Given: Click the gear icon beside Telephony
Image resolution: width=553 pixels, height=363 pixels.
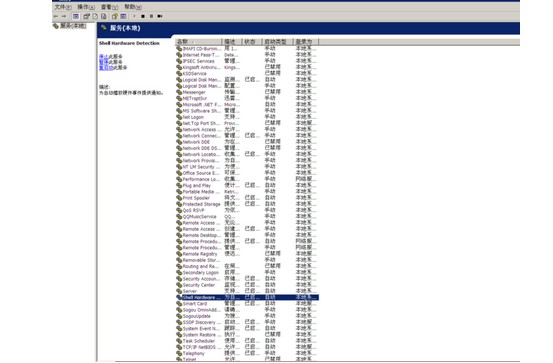Looking at the screenshot, I should (x=179, y=353).
